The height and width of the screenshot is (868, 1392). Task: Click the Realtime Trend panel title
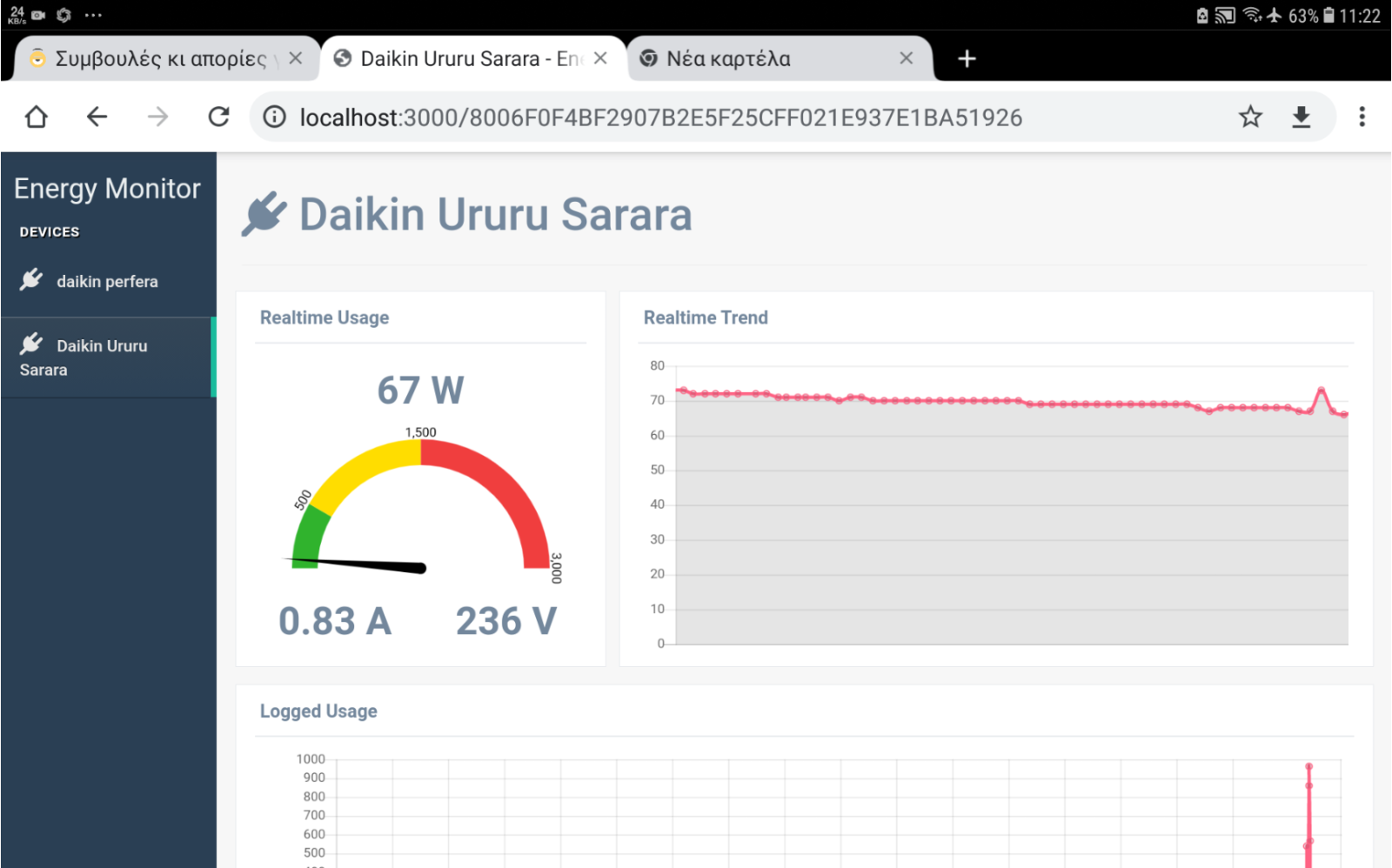(x=706, y=317)
